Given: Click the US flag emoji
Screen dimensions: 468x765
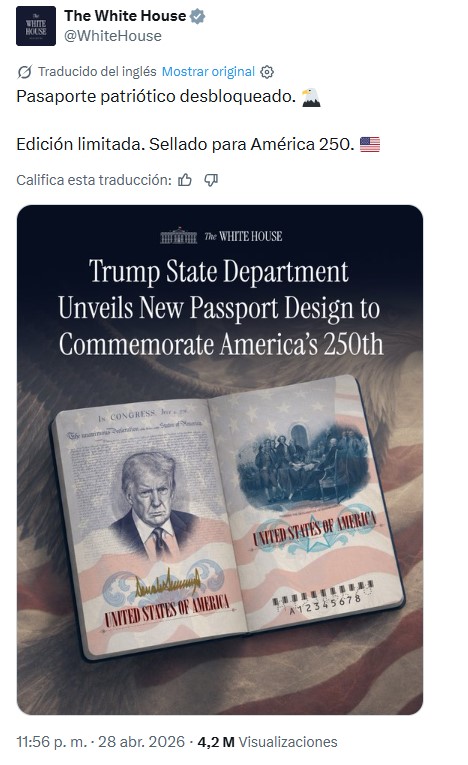Looking at the screenshot, I should pyautogui.click(x=370, y=144).
